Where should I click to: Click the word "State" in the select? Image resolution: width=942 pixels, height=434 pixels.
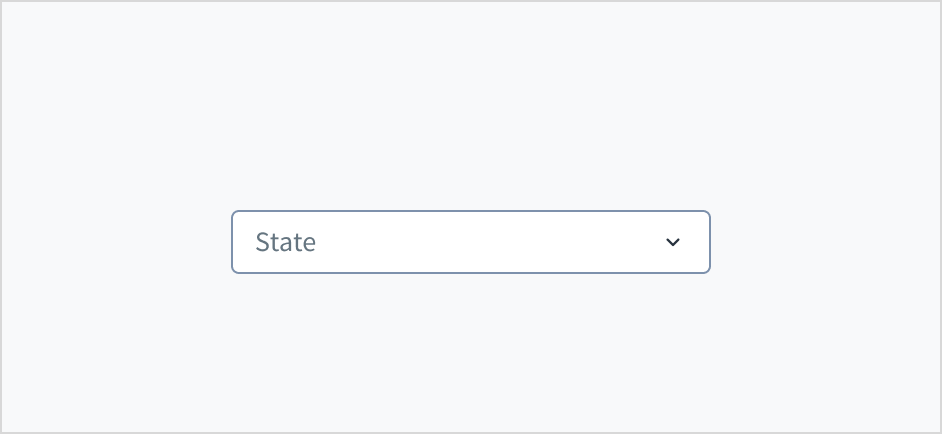pos(286,242)
